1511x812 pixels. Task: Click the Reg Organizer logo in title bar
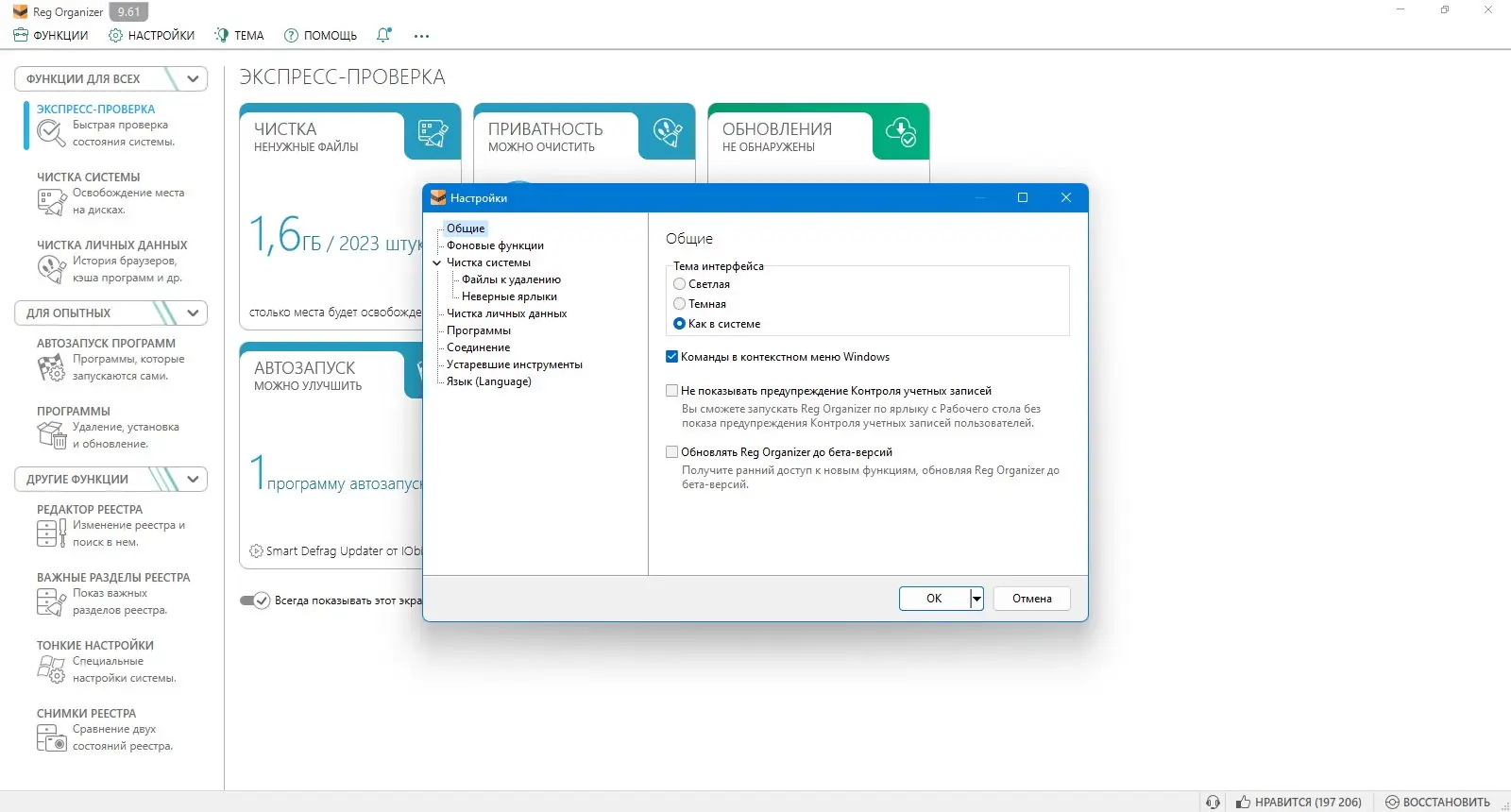21,12
